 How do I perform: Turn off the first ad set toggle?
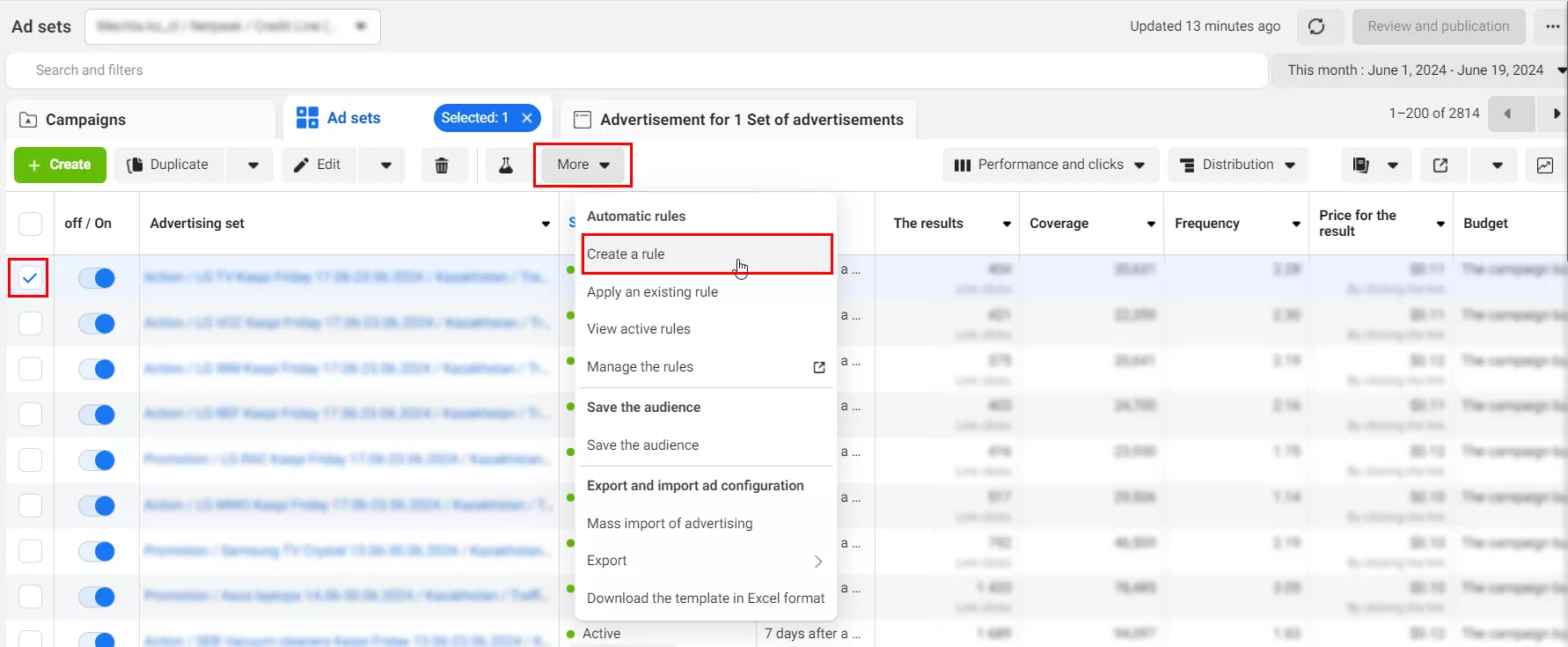97,278
